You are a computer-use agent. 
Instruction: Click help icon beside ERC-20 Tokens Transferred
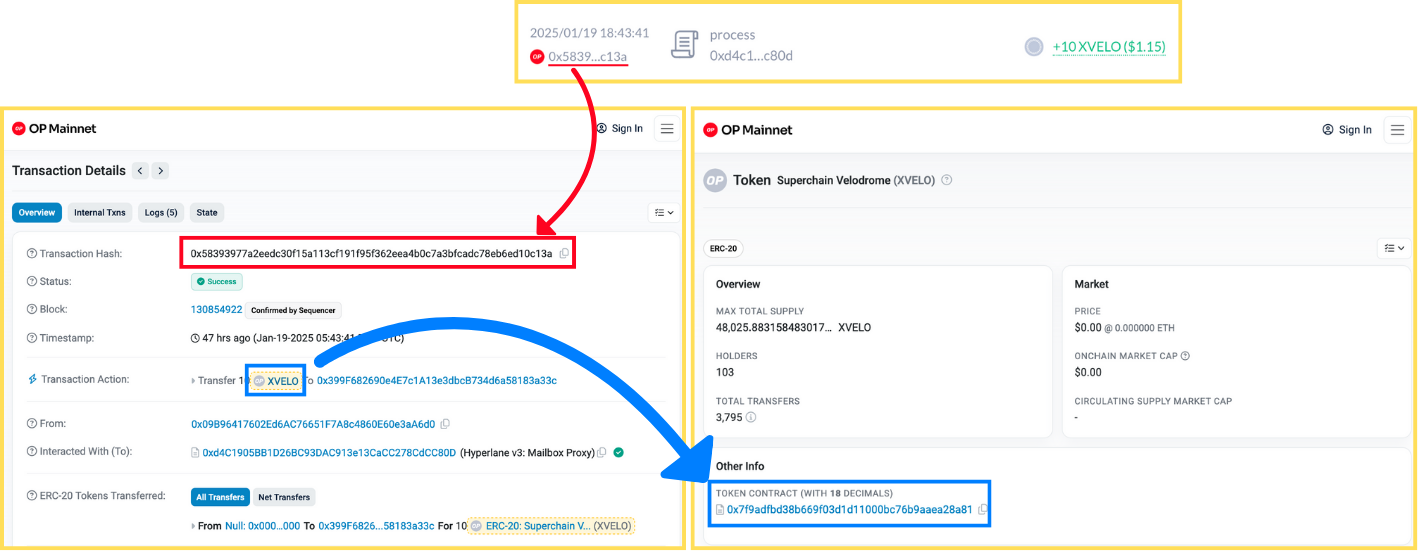pos(31,496)
